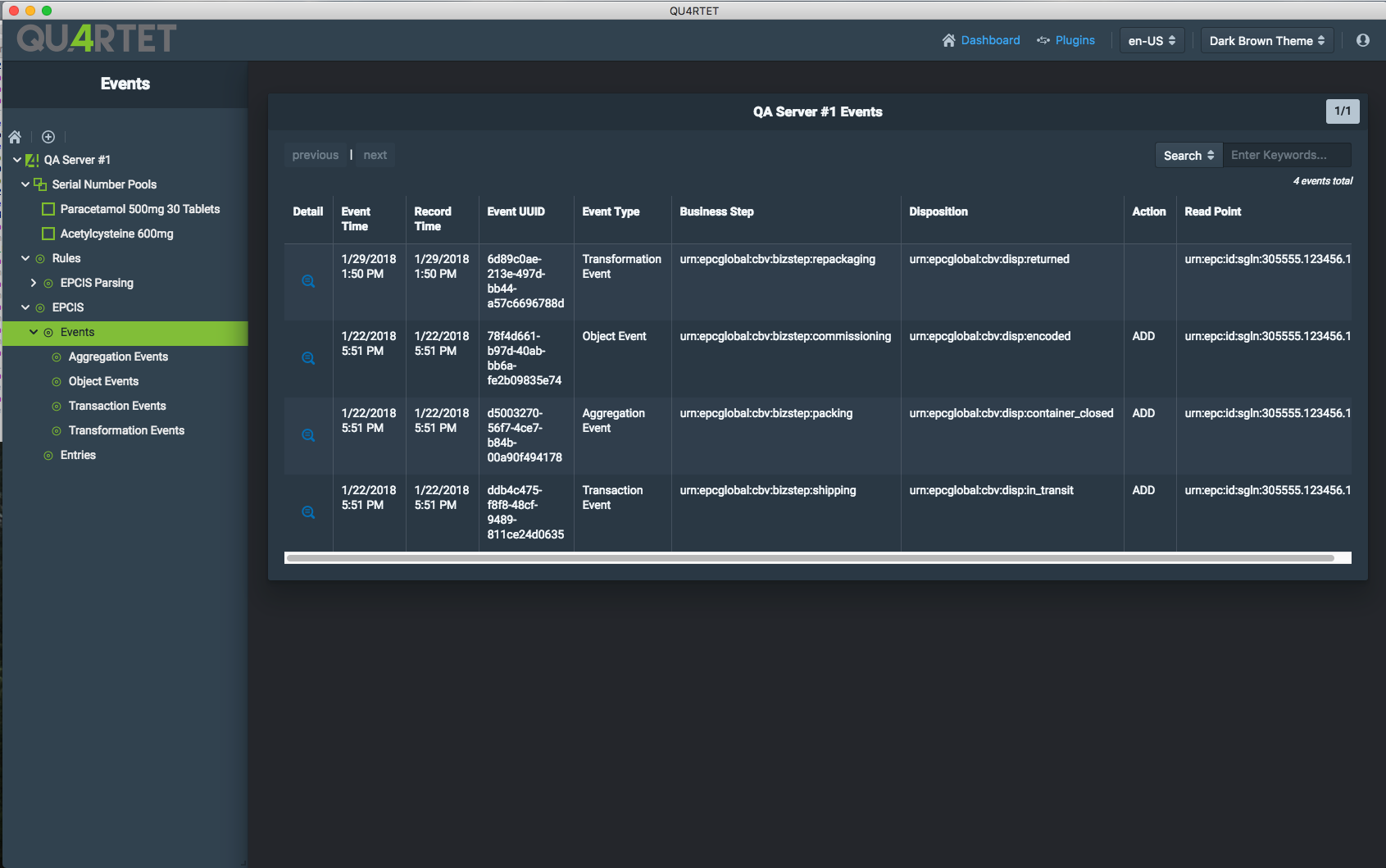Viewport: 1386px width, 868px height.
Task: Open detail magnifier for Aggregation Event row
Action: pyautogui.click(x=308, y=435)
